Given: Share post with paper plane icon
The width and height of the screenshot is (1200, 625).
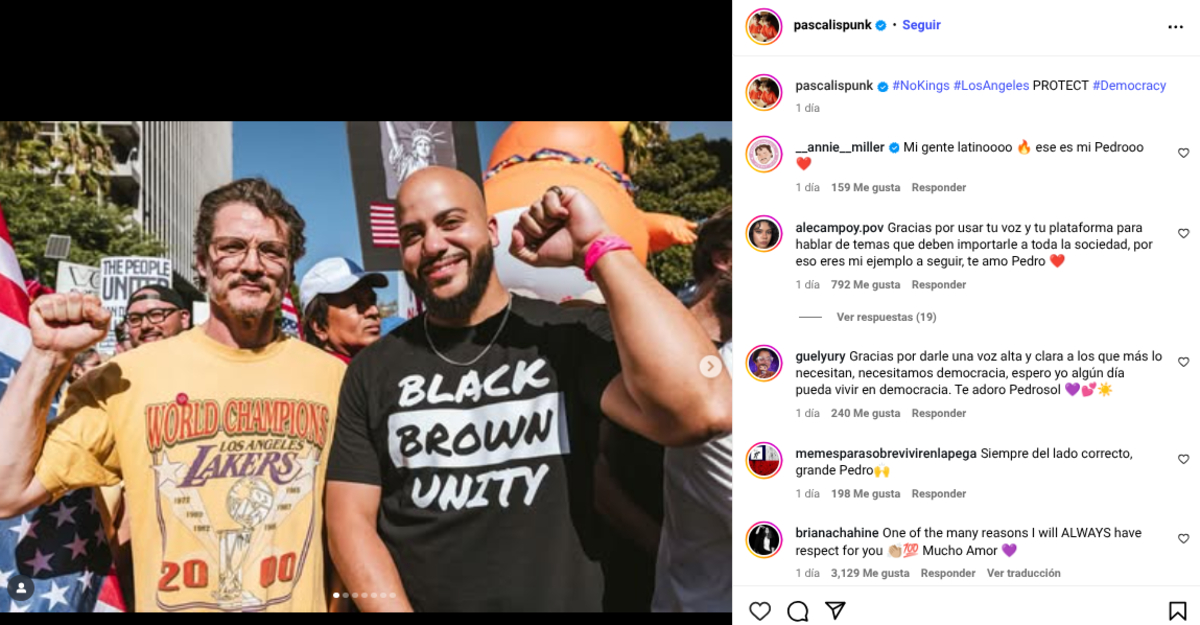Looking at the screenshot, I should click(836, 611).
